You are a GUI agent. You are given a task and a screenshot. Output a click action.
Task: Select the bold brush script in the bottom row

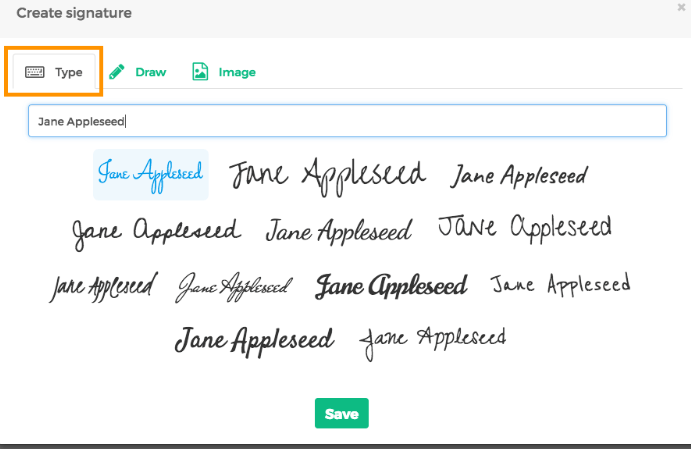tap(254, 340)
